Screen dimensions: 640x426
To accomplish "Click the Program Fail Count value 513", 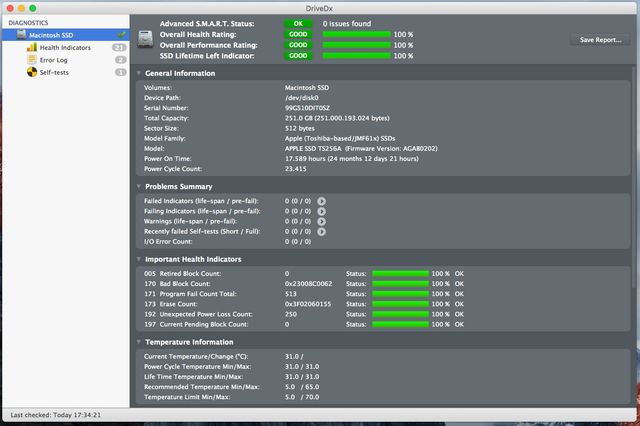I will coord(291,294).
